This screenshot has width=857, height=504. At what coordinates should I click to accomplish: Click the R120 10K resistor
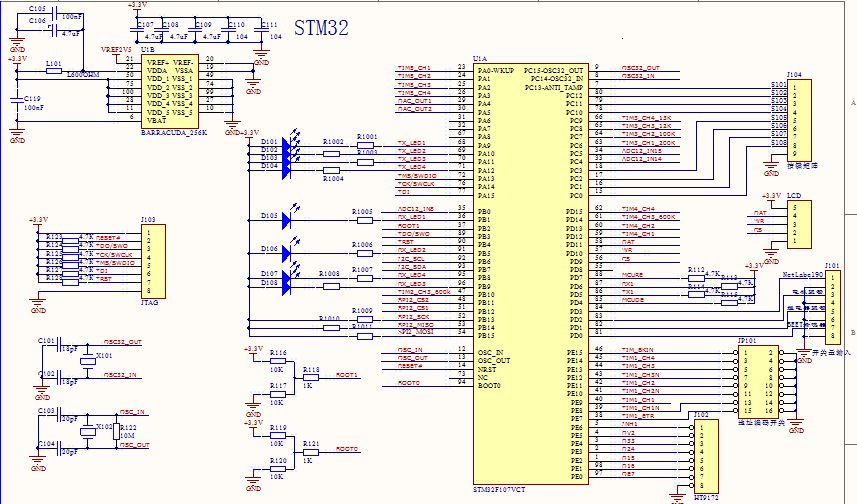click(277, 469)
